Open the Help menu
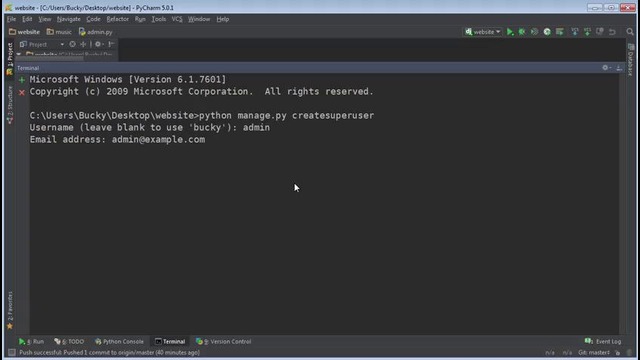This screenshot has width=640, height=360. pos(222,19)
